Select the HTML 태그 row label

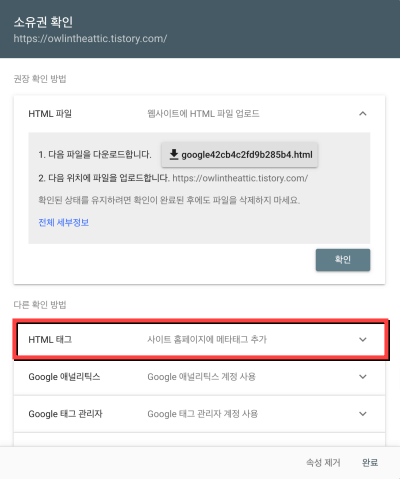[x=50, y=340]
